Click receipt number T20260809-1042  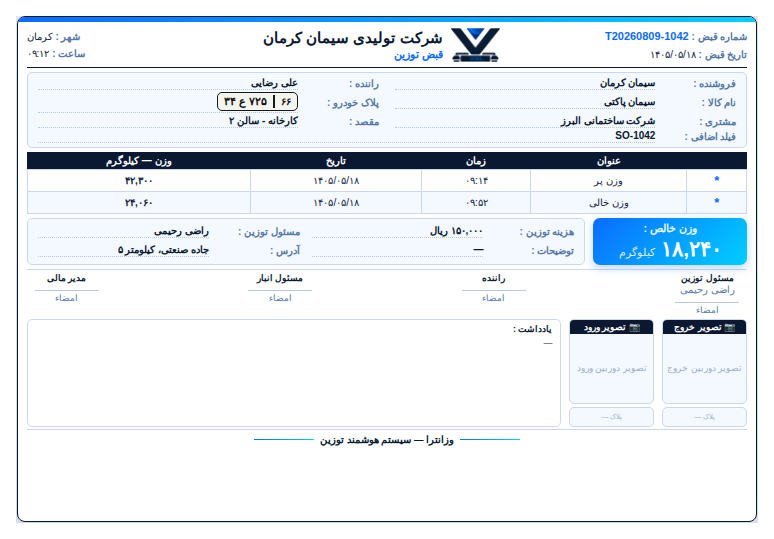click(x=647, y=37)
